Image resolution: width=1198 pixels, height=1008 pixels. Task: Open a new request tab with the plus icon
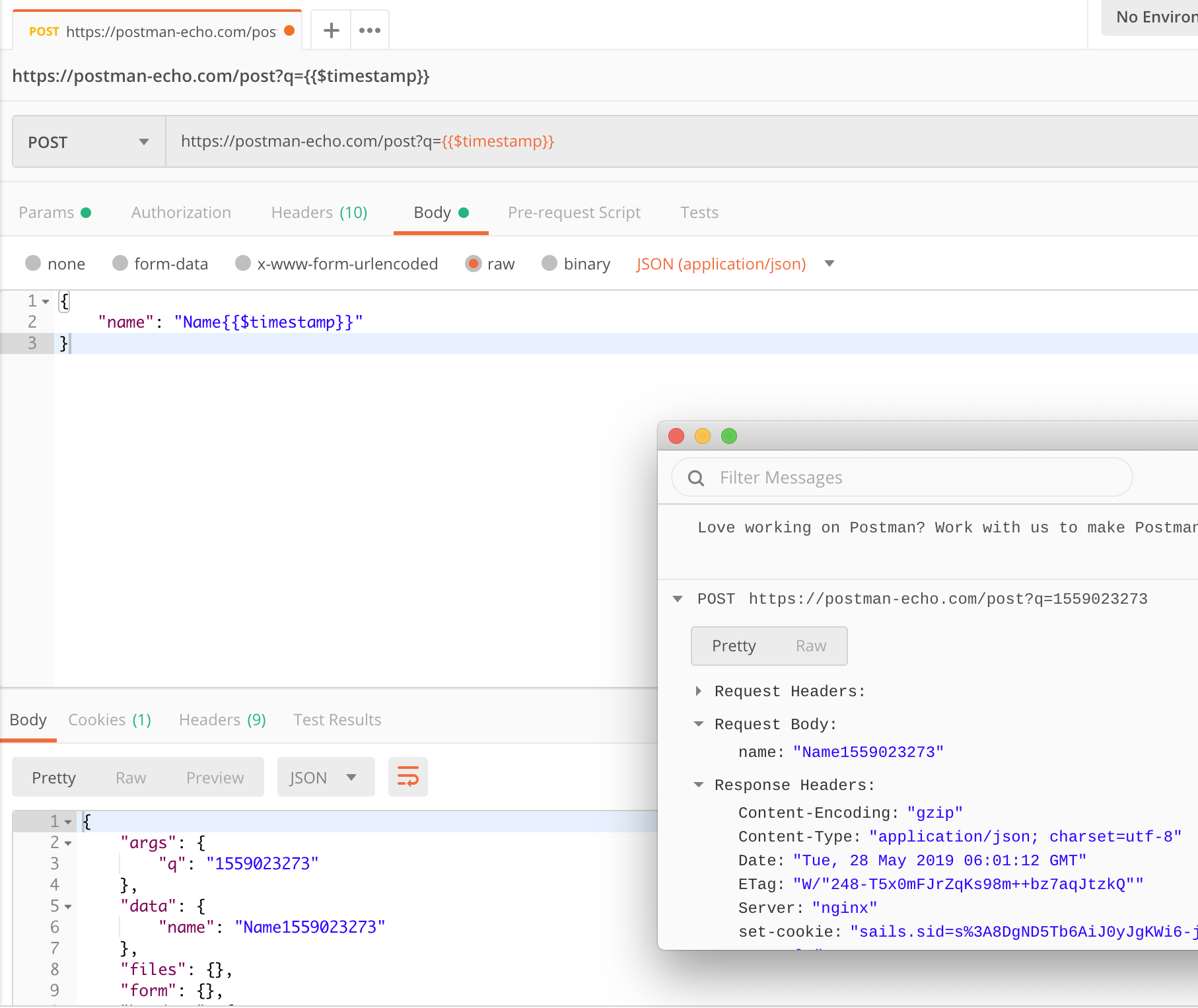tap(330, 30)
